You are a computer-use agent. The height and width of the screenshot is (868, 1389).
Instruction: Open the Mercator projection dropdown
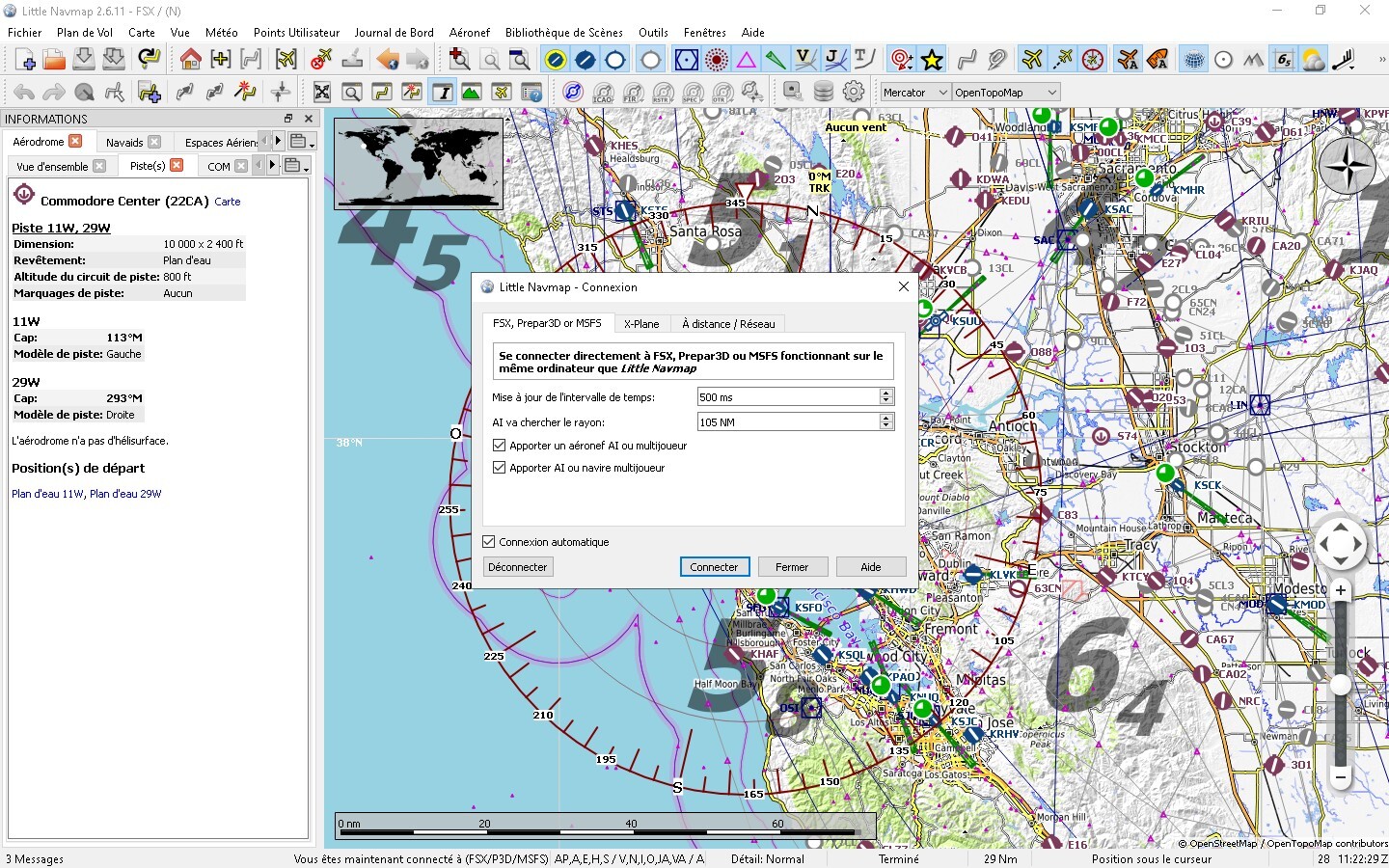(x=915, y=93)
